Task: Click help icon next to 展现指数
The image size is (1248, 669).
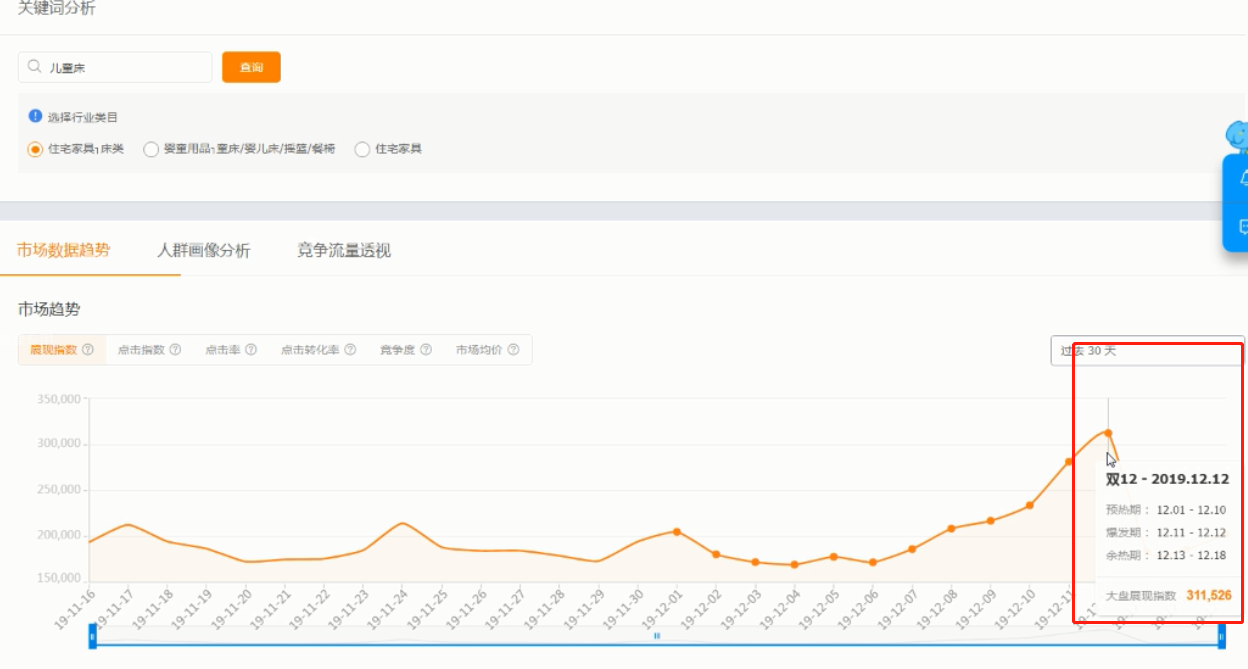Action: tap(88, 350)
